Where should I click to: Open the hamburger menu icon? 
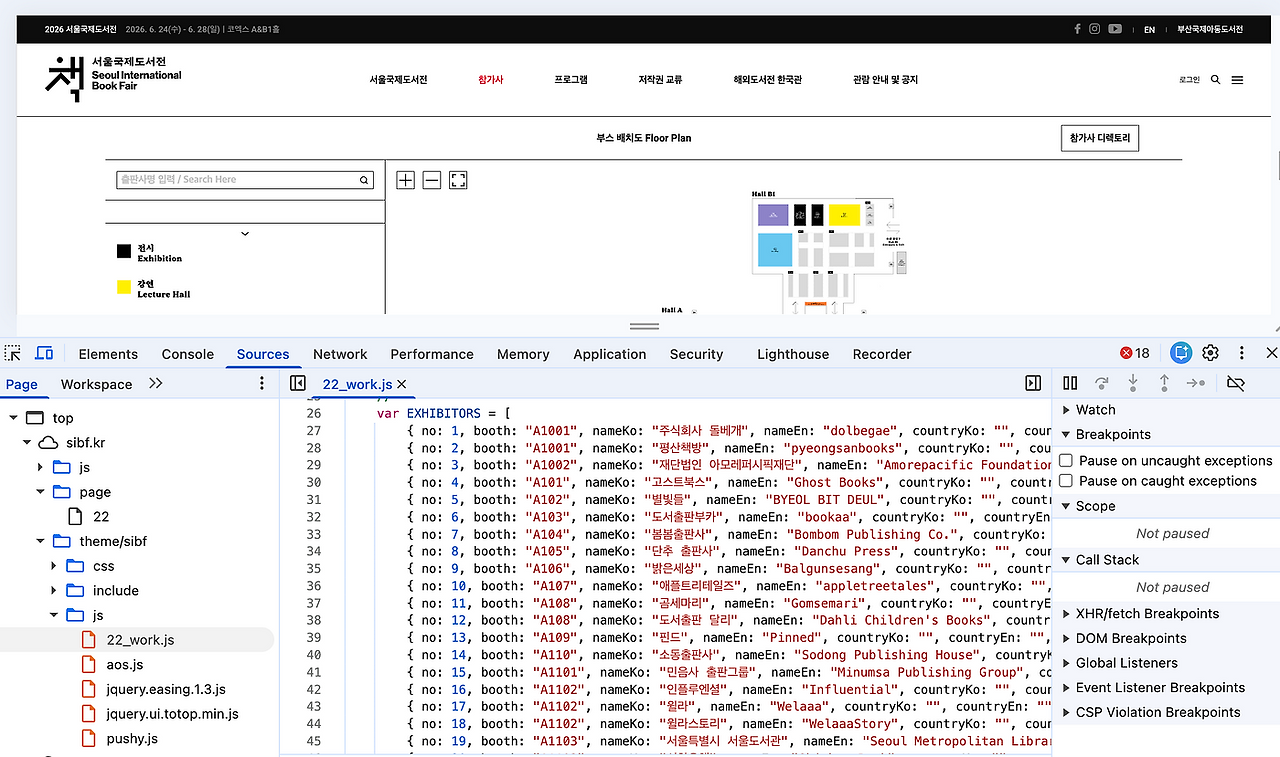click(x=1237, y=80)
